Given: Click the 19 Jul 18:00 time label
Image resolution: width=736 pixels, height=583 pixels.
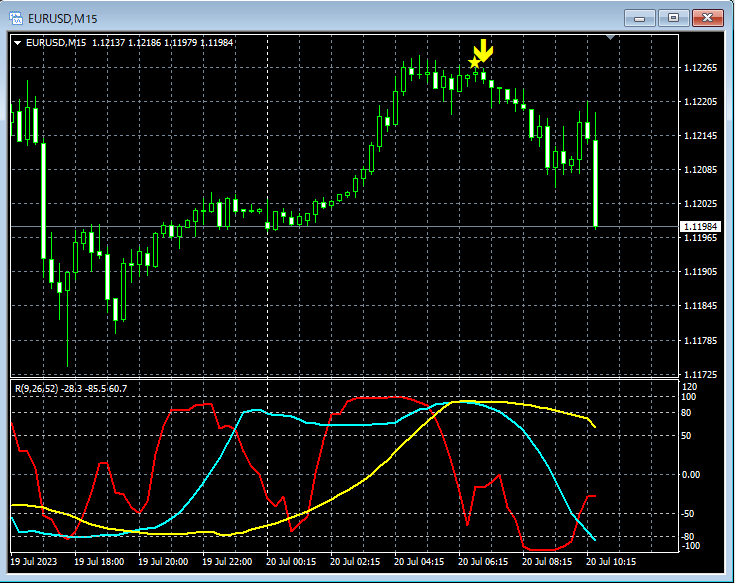Looking at the screenshot, I should coord(99,562).
